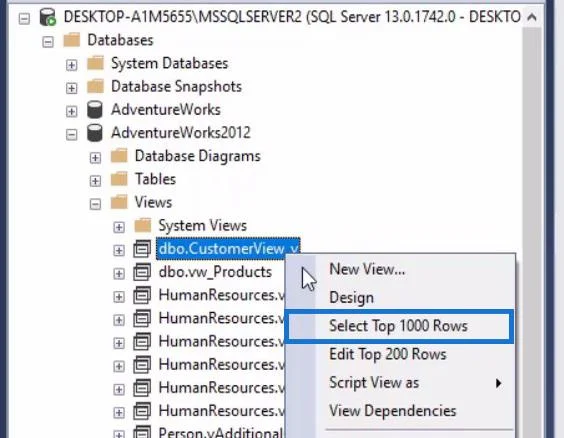564x438 pixels.
Task: Click the AdventureWorks2012 database cylinder icon
Action: [95, 133]
